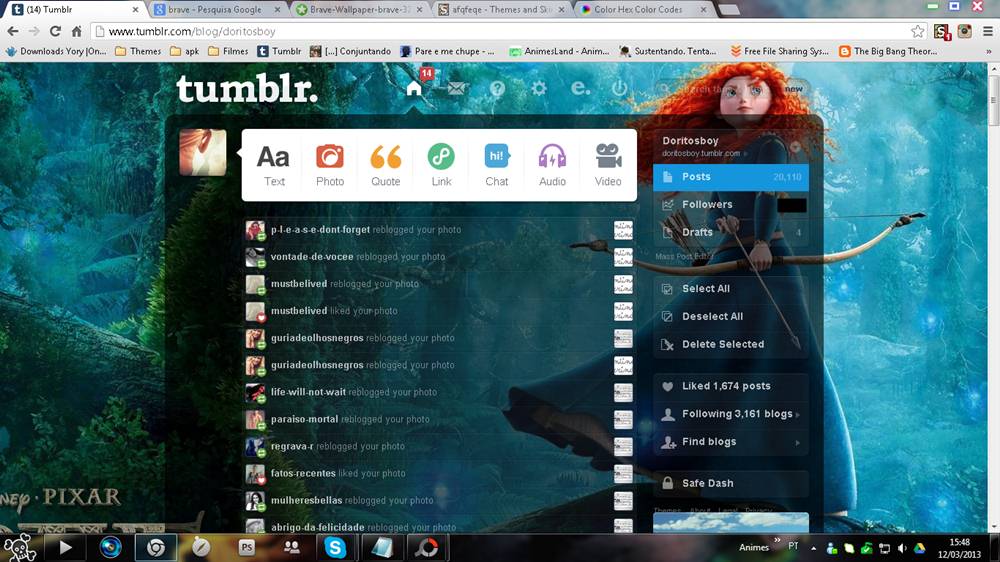Click Delete Selected in sidebar
The image size is (1000, 562).
(731, 344)
